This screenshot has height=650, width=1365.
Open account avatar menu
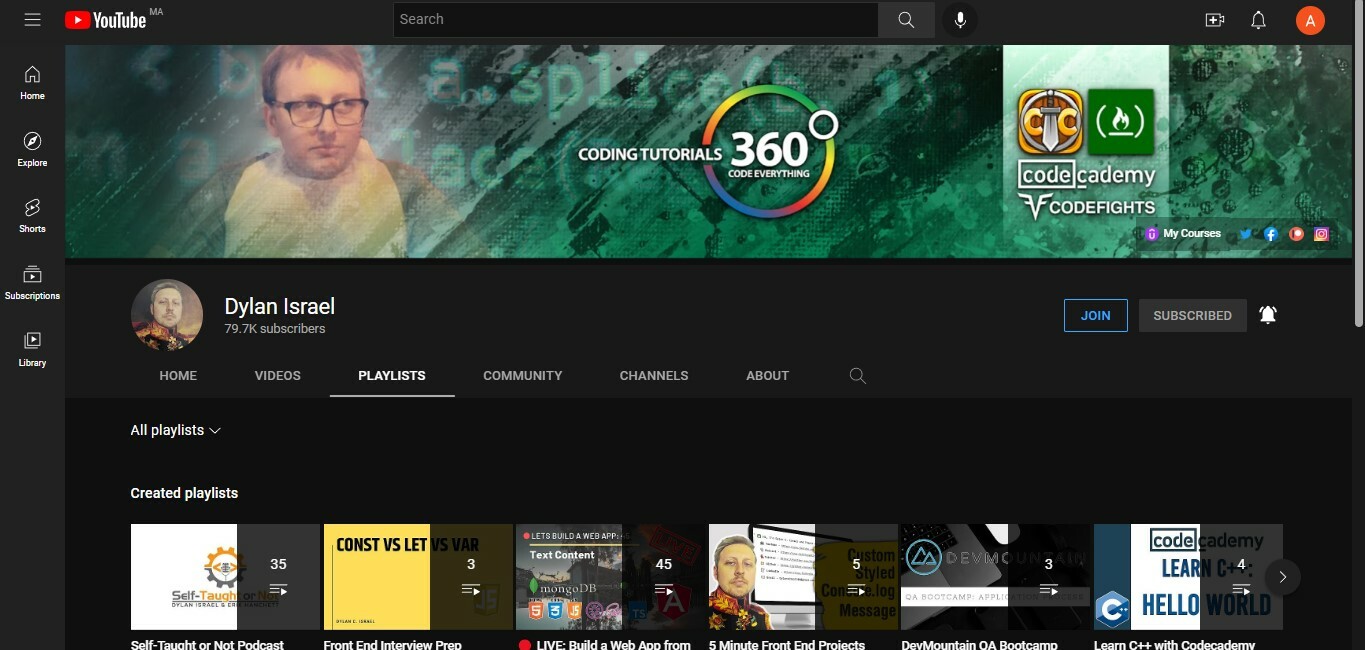tap(1310, 20)
